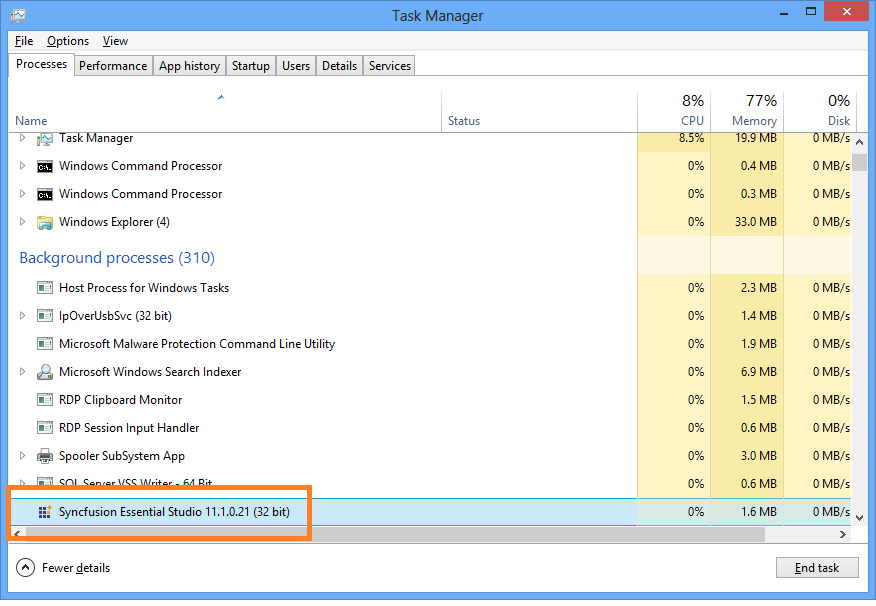
Task: Click the vertical scrollbar down arrow
Action: point(860,518)
